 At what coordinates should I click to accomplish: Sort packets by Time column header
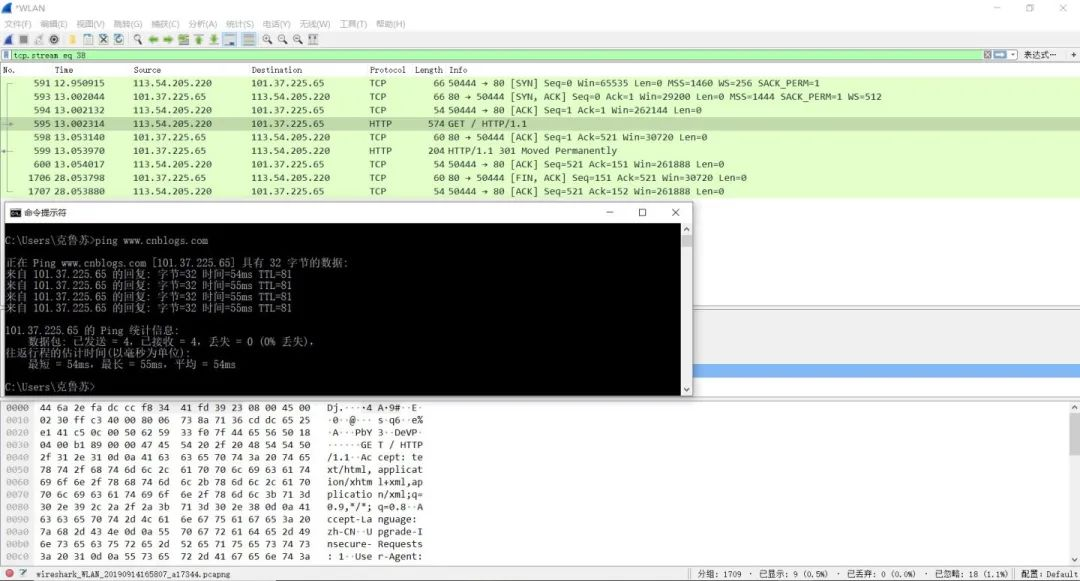[64, 70]
